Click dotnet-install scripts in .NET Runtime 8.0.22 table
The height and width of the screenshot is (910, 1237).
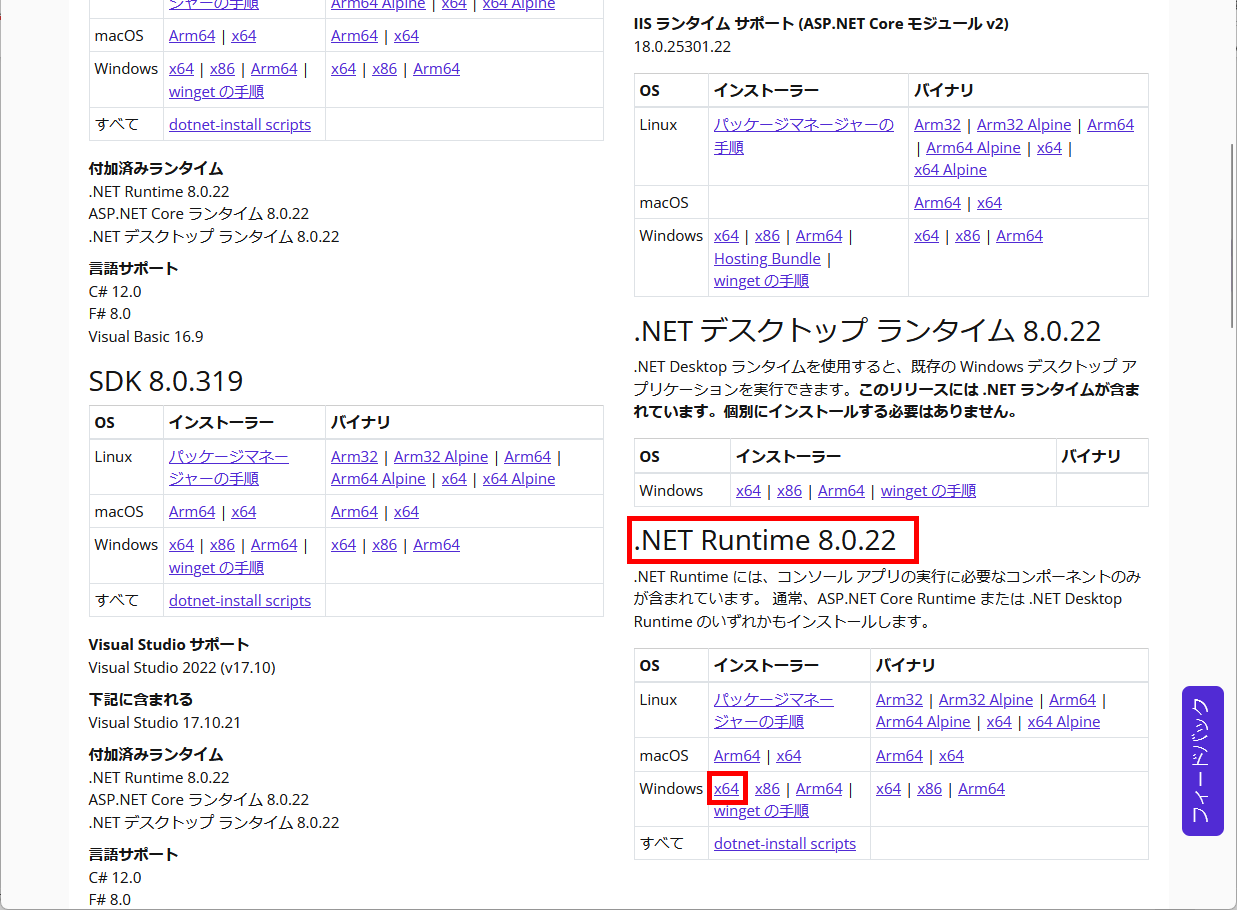[x=784, y=844]
